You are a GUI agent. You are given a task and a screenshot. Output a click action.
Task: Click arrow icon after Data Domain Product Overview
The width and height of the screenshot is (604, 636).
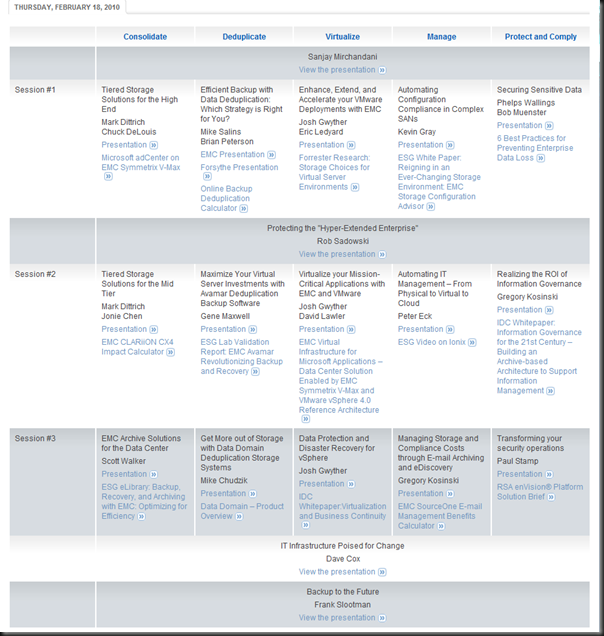239,516
